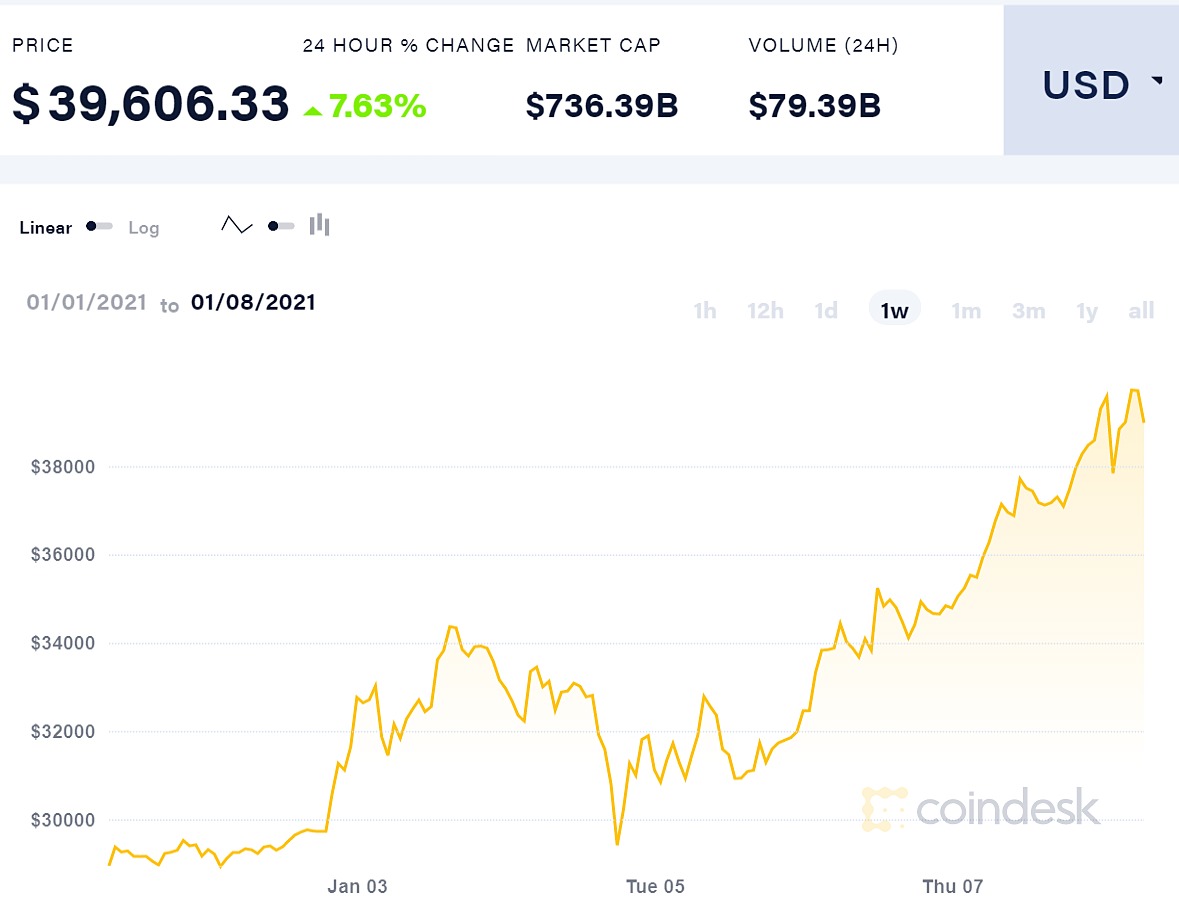The width and height of the screenshot is (1179, 915).
Task: Enable Linear scale mode
Action: [x=45, y=227]
